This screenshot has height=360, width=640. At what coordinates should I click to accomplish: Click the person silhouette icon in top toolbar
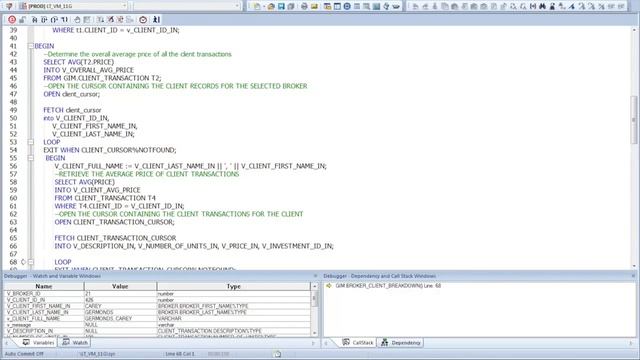(x=552, y=6)
